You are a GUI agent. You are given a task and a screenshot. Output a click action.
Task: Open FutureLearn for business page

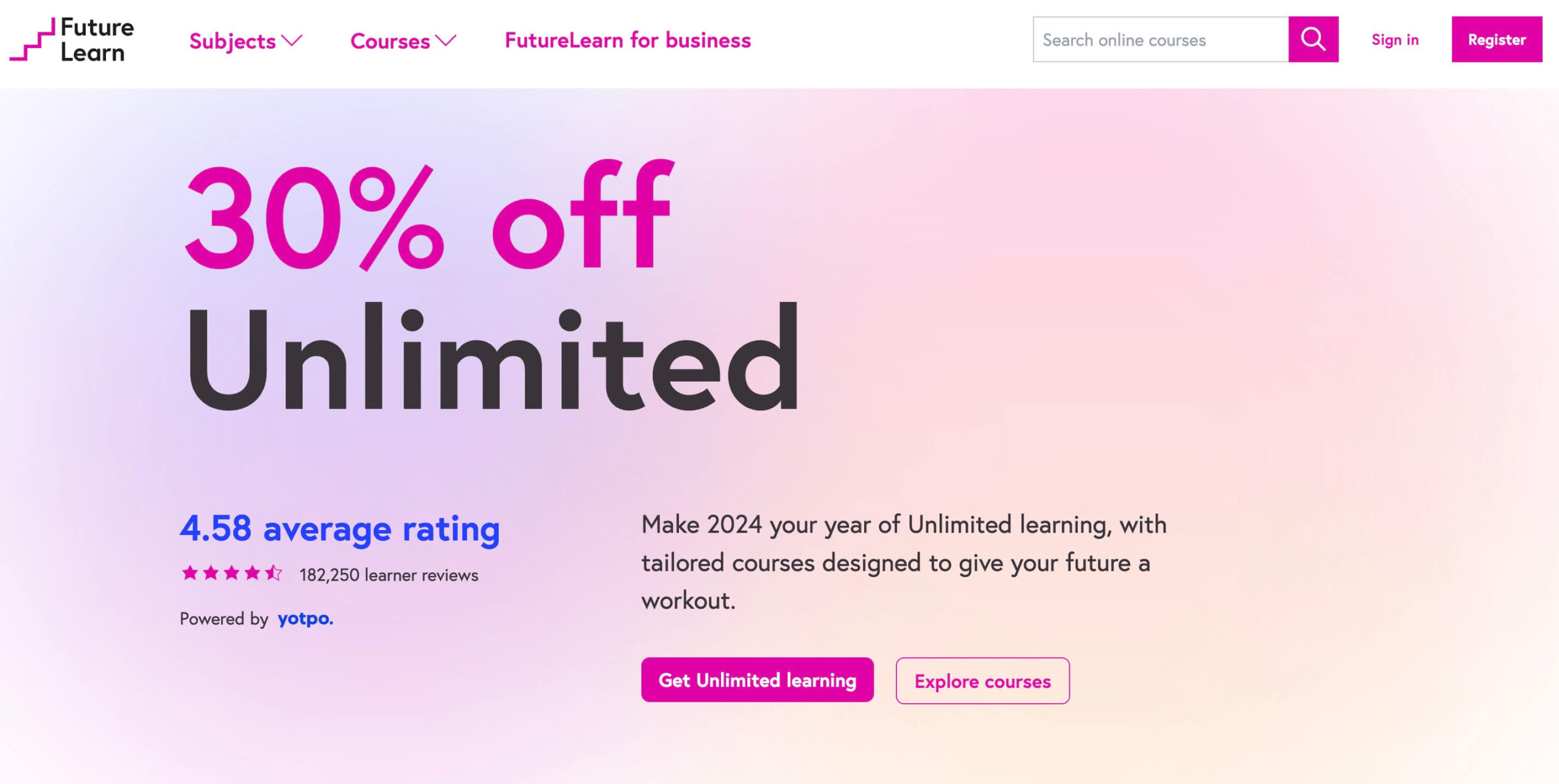(627, 40)
